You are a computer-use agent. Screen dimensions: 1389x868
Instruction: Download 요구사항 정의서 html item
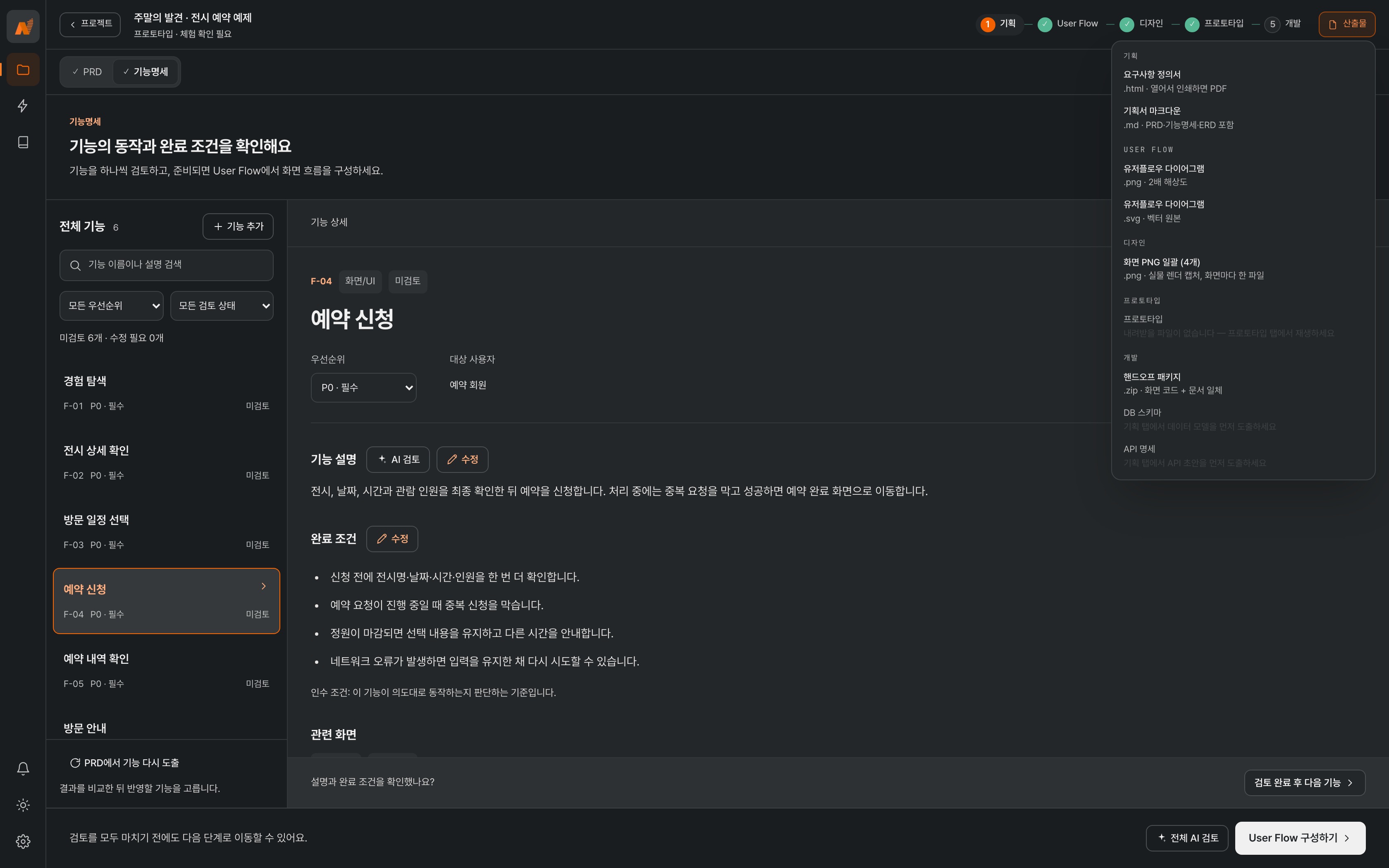(x=1243, y=81)
